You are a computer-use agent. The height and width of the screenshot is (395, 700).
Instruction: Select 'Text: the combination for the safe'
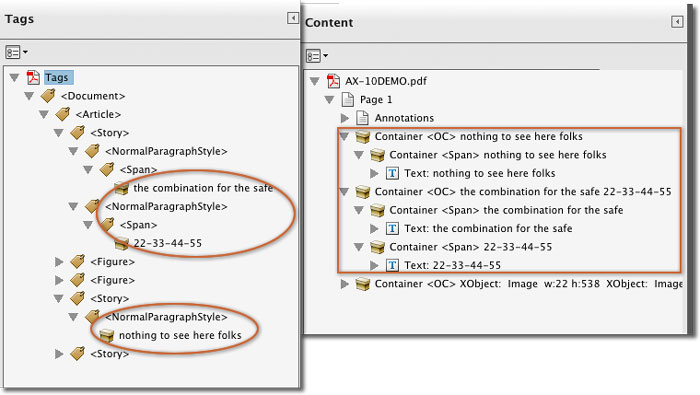click(x=488, y=229)
